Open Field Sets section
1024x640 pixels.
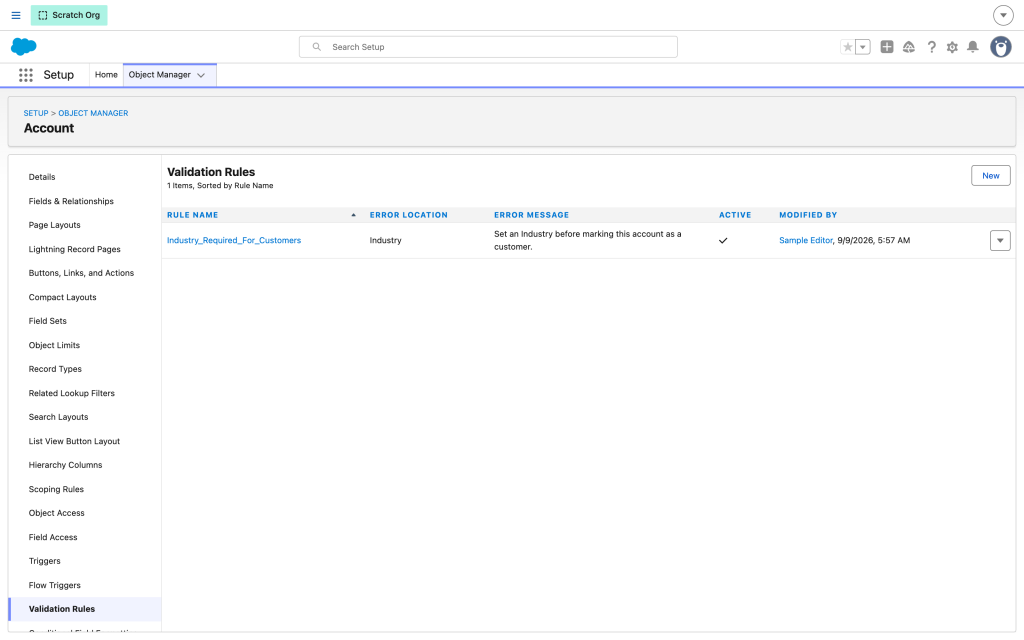click(x=48, y=321)
